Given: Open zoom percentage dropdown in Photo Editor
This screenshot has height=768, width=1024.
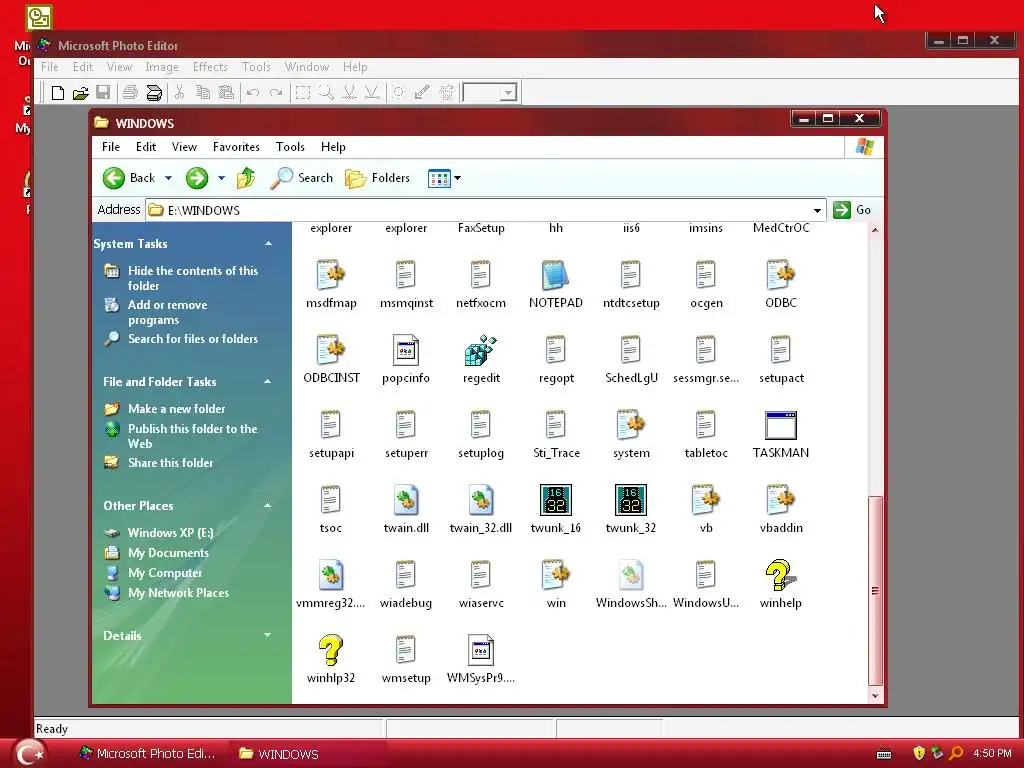Looking at the screenshot, I should (x=509, y=93).
